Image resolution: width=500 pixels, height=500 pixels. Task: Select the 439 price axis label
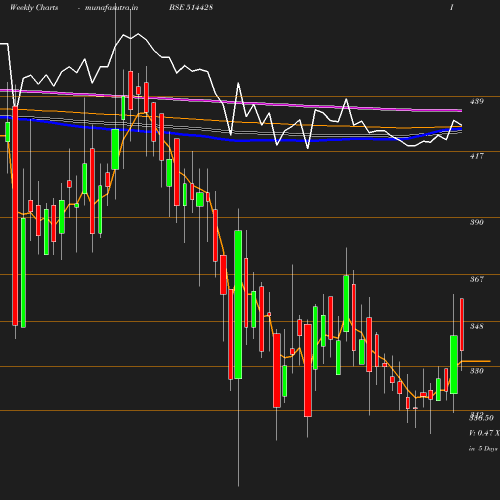[477, 101]
